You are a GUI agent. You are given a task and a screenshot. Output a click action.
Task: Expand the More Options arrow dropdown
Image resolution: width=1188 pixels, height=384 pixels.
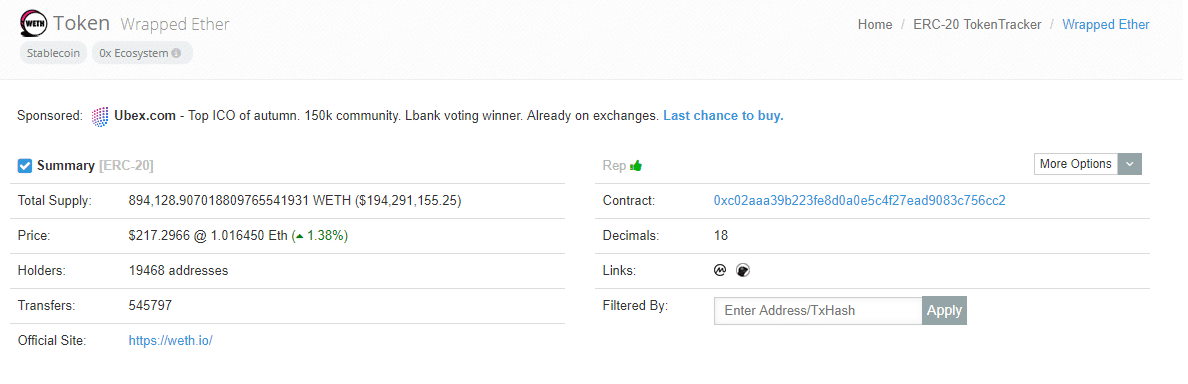coord(1130,164)
